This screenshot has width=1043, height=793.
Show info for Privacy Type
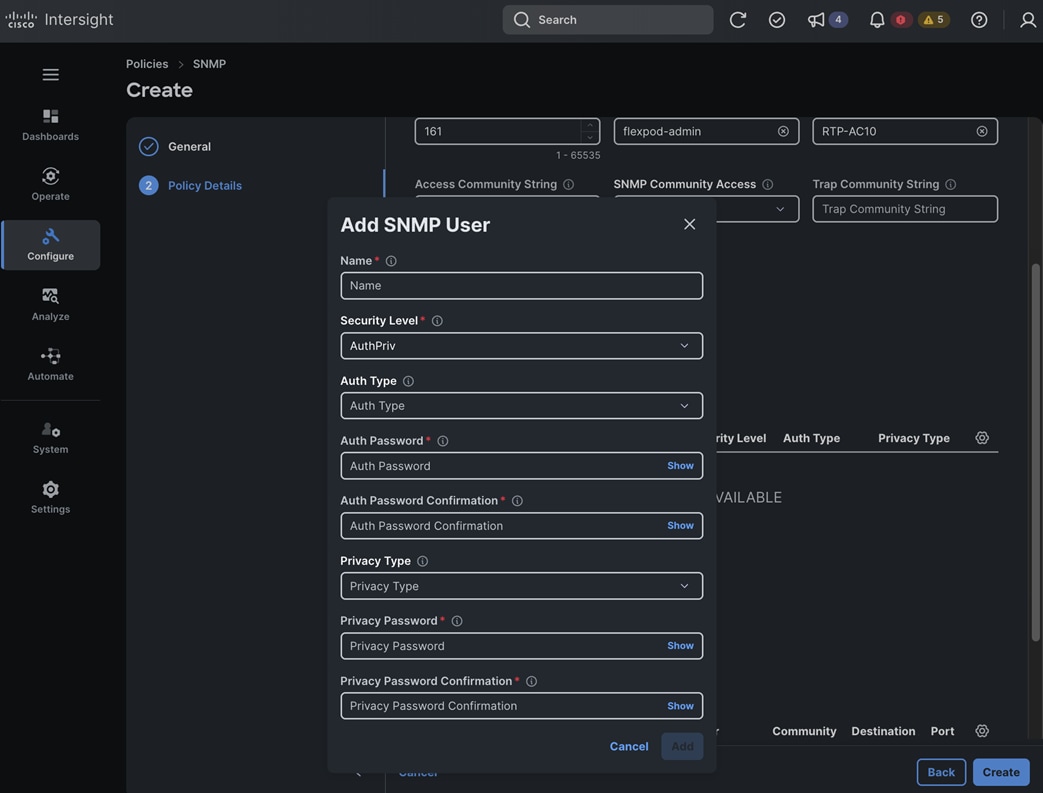422,561
